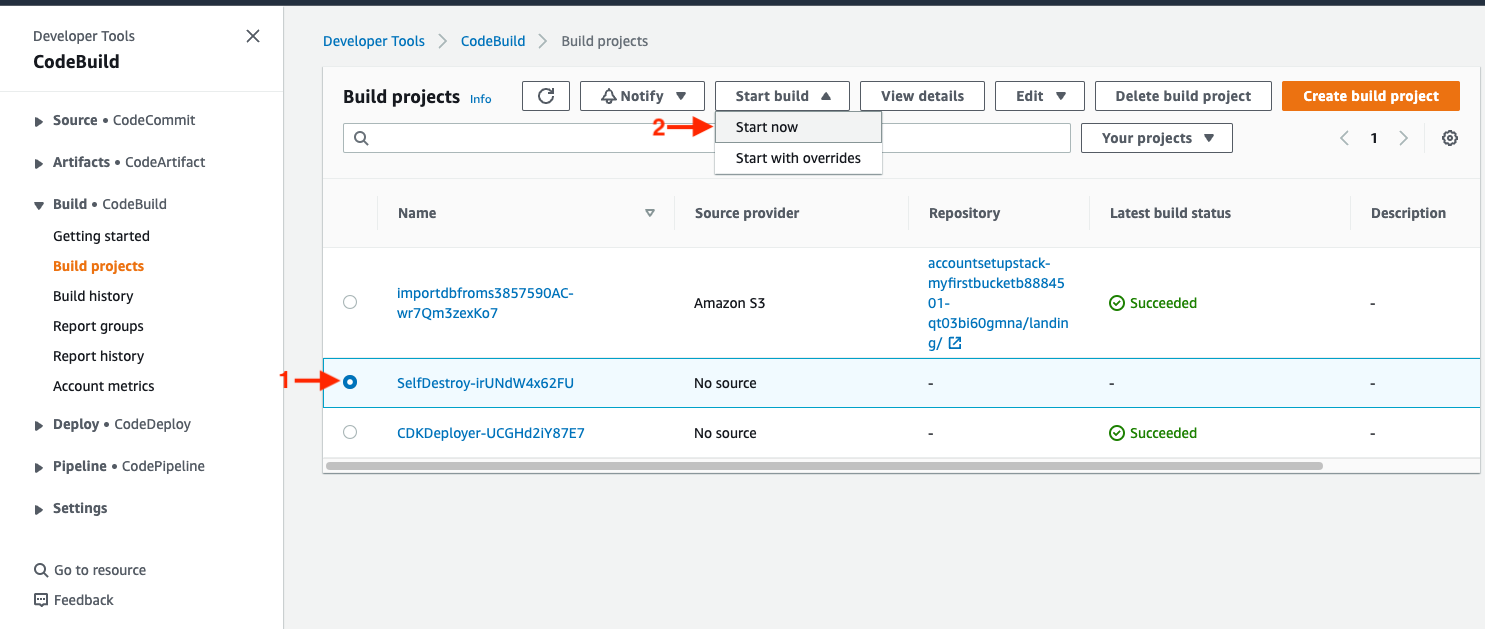Open the Info link beside Build projects
Viewport: 1485px width, 629px height.
pos(481,99)
